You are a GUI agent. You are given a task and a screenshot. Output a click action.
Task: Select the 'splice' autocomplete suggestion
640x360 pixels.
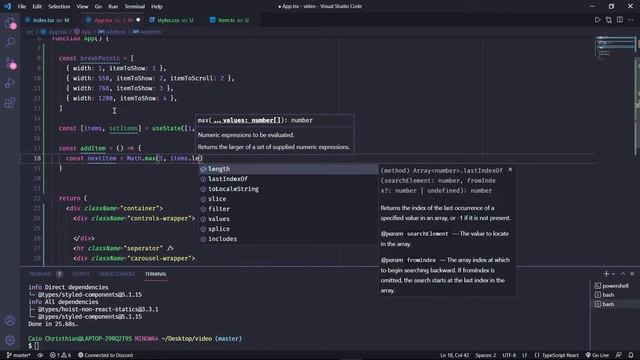(288, 229)
